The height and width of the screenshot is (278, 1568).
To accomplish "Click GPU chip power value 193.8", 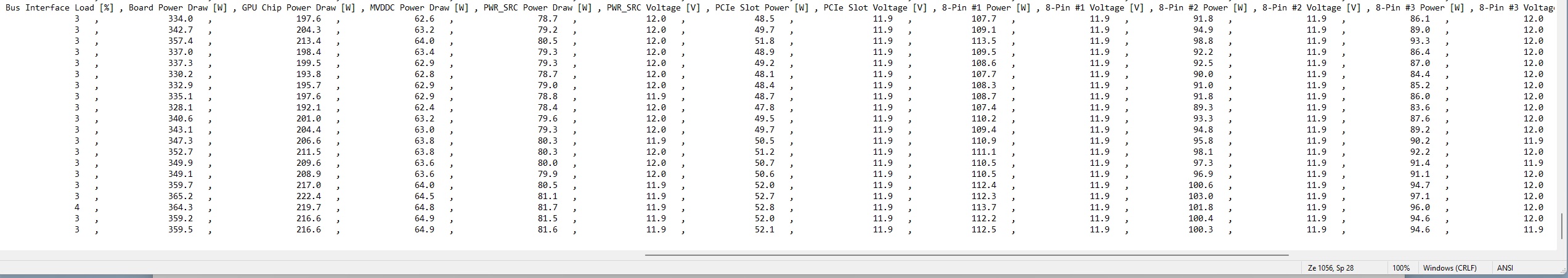I will point(309,74).
